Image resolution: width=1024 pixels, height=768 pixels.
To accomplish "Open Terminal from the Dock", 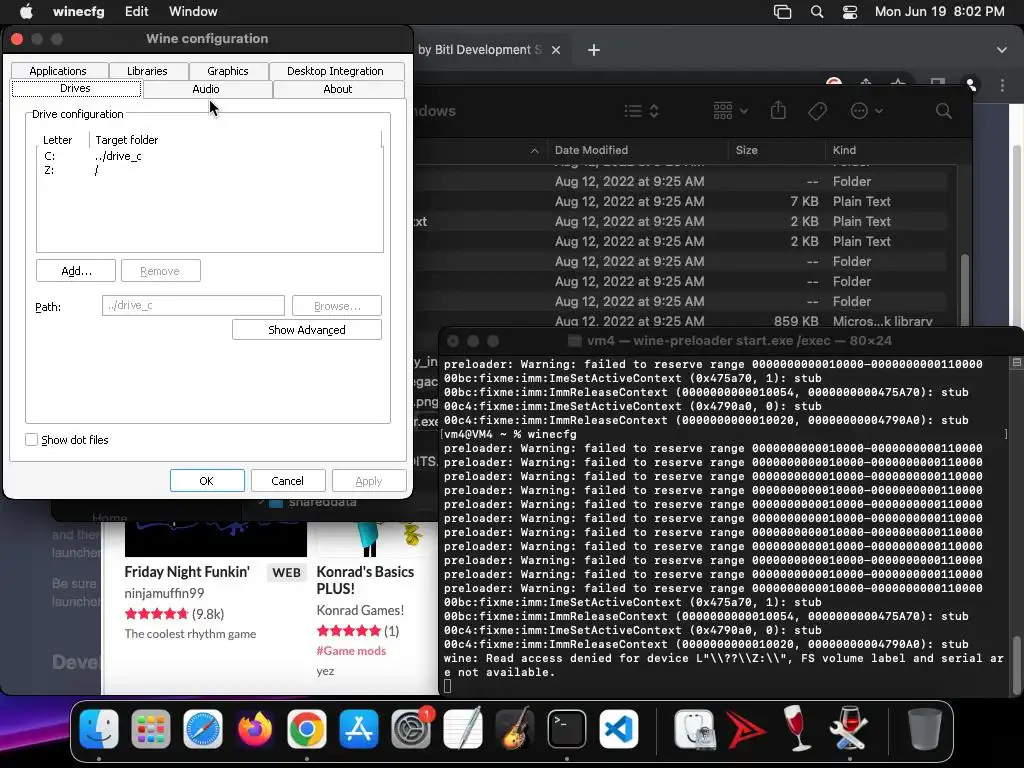I will coord(566,729).
